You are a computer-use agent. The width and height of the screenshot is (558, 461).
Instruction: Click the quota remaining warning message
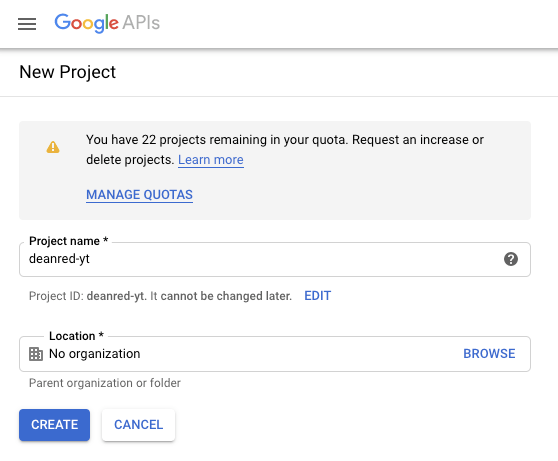tap(285, 150)
